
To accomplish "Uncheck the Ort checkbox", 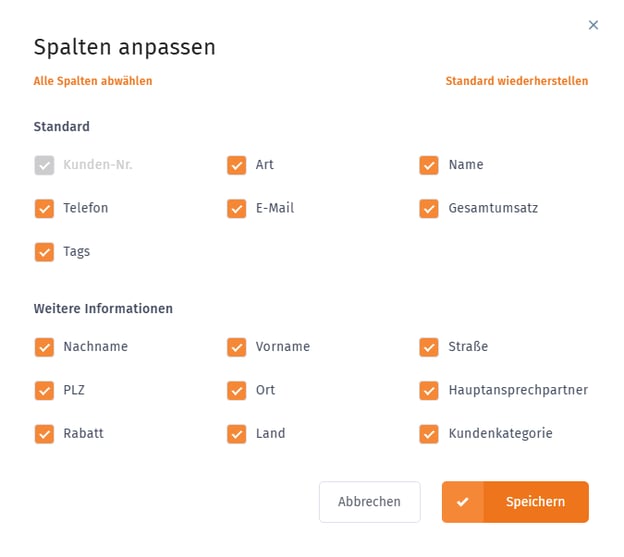I will [237, 390].
